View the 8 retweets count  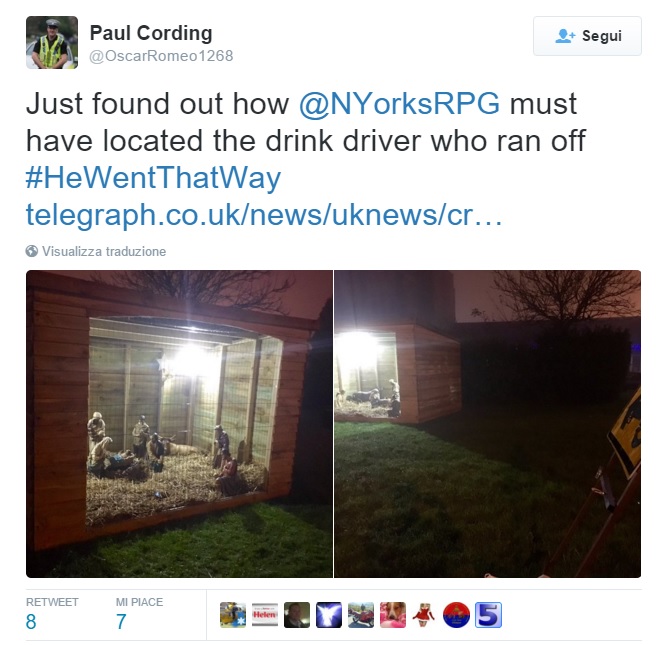31,622
